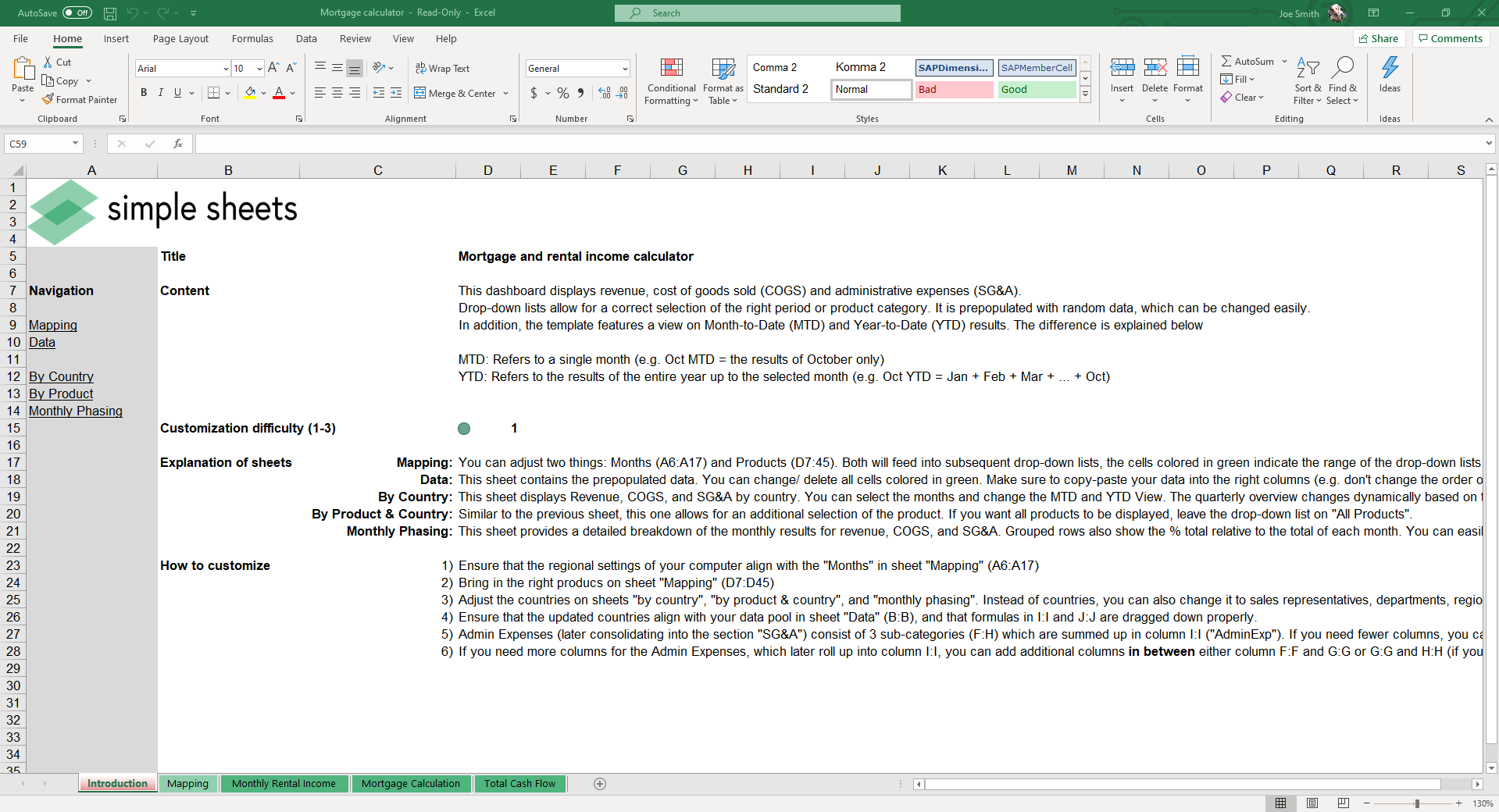Screen dimensions: 1499x812
Task: Open the Mortgage Calculation sheet tab
Action: (411, 784)
